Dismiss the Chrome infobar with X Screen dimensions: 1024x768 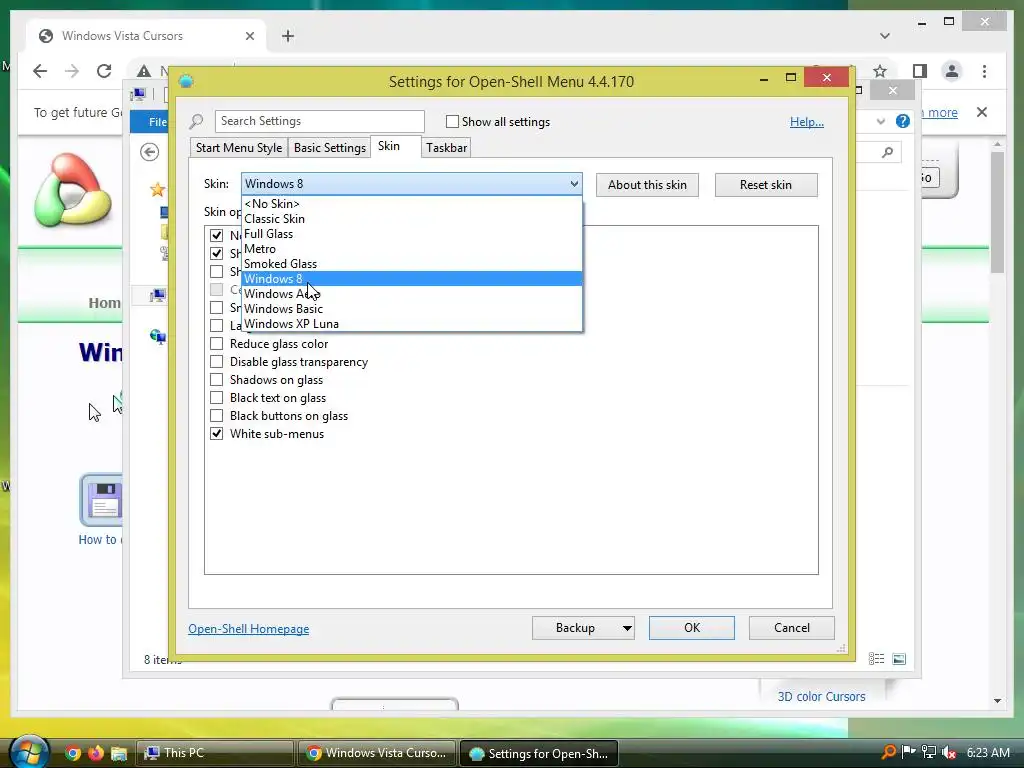point(982,112)
